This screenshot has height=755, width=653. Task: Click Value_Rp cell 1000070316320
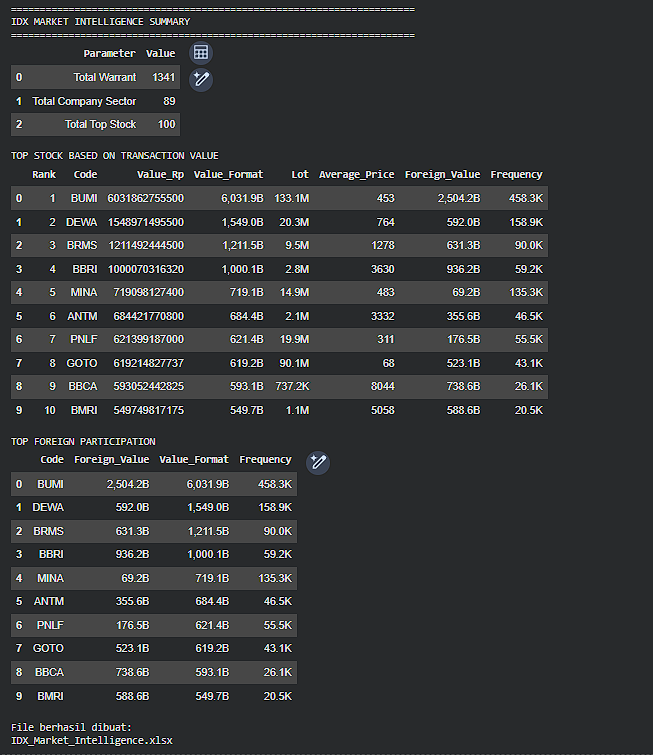click(146, 269)
